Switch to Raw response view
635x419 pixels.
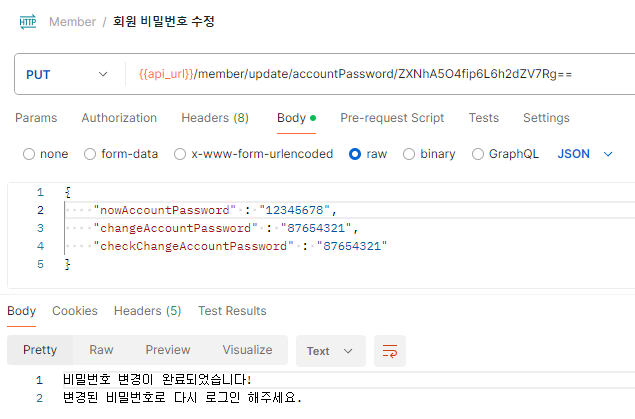(x=101, y=350)
